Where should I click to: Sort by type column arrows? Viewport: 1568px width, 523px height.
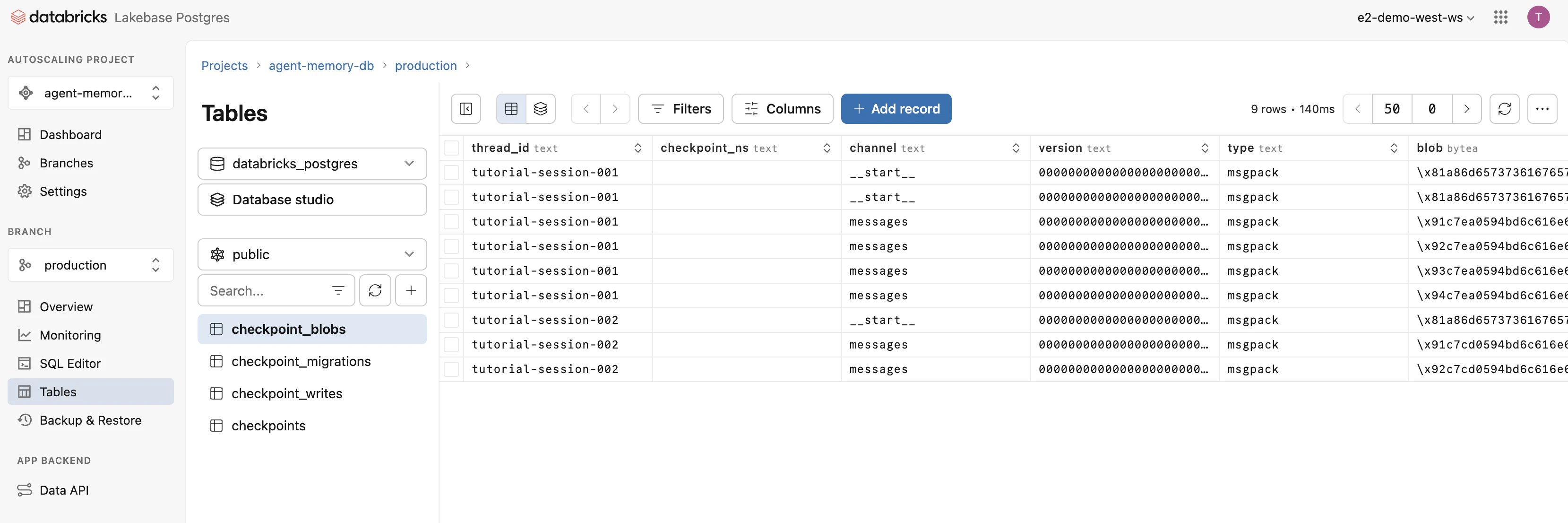[x=1393, y=148]
